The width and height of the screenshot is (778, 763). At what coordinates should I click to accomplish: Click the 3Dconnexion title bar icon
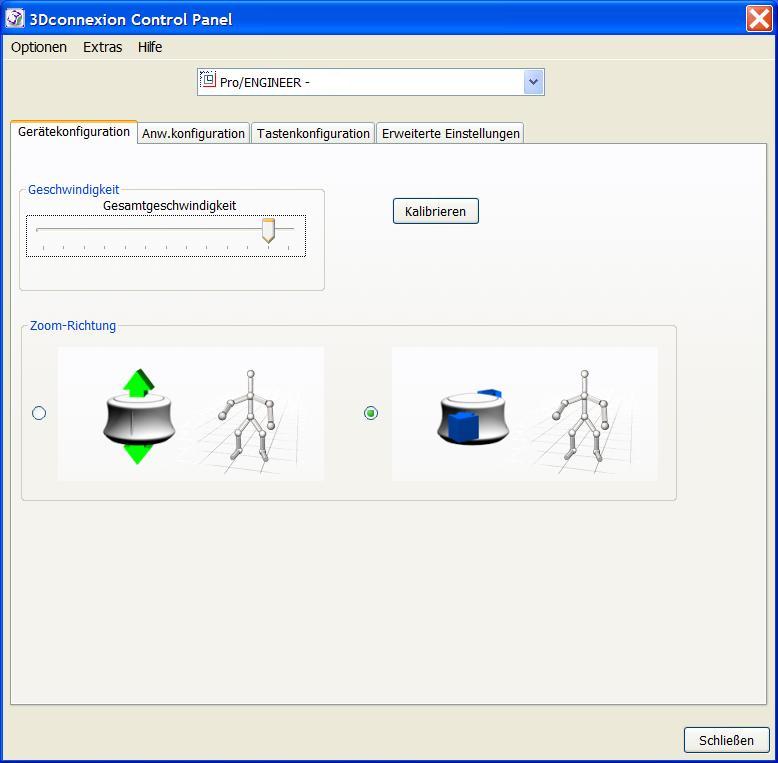14,19
